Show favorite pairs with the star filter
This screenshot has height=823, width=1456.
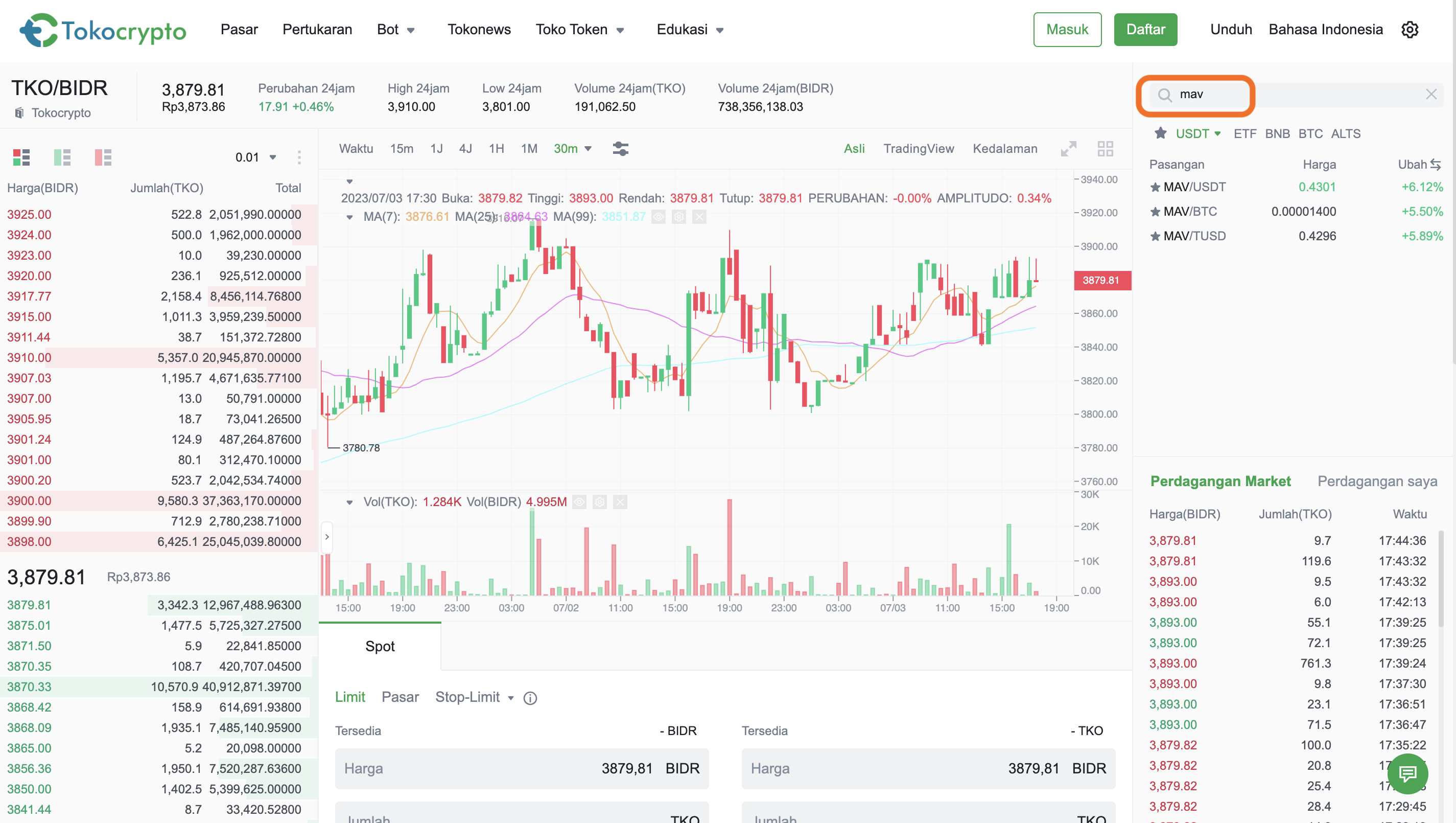click(1160, 133)
